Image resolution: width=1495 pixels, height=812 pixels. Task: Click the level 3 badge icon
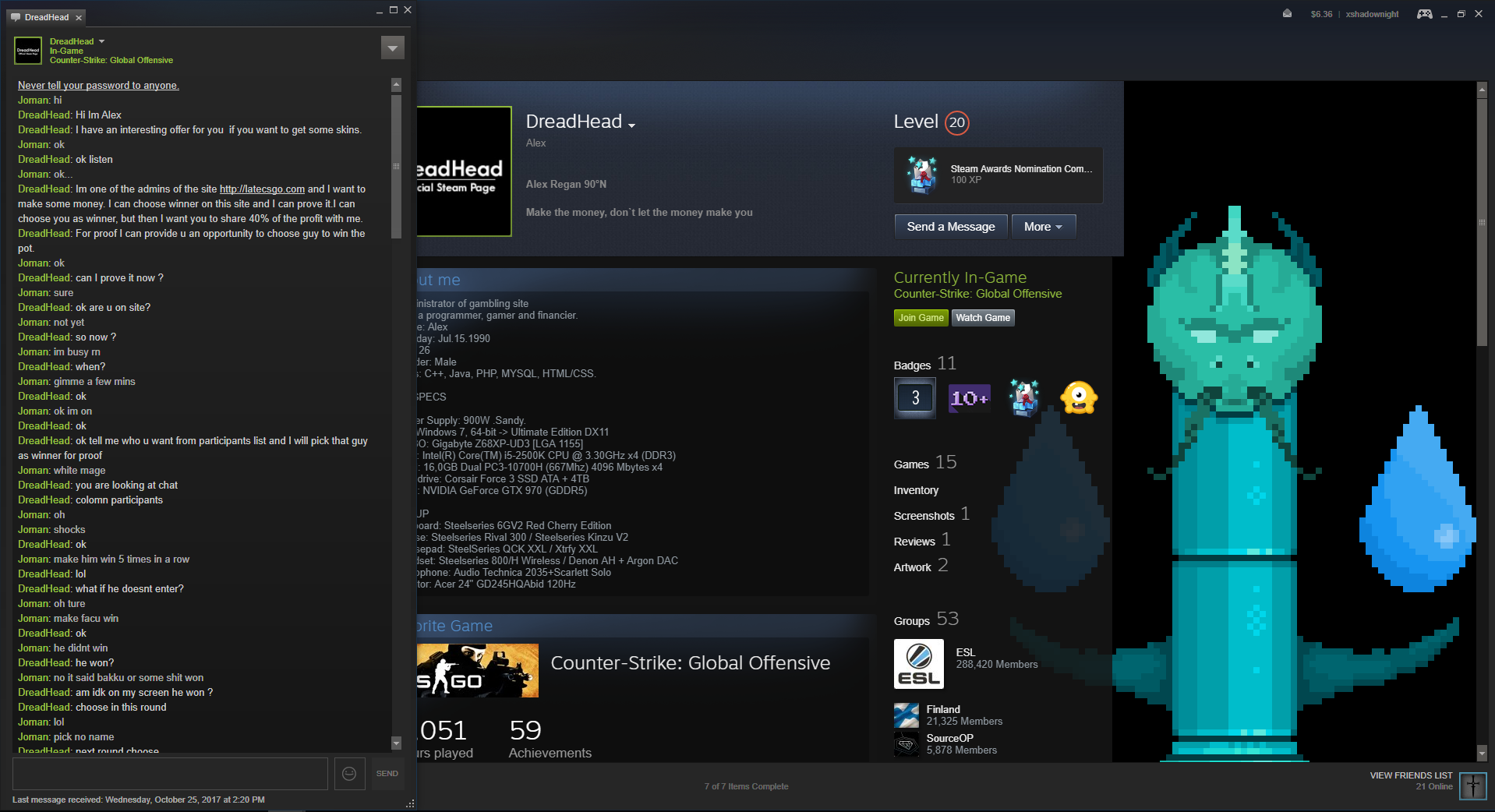915,398
